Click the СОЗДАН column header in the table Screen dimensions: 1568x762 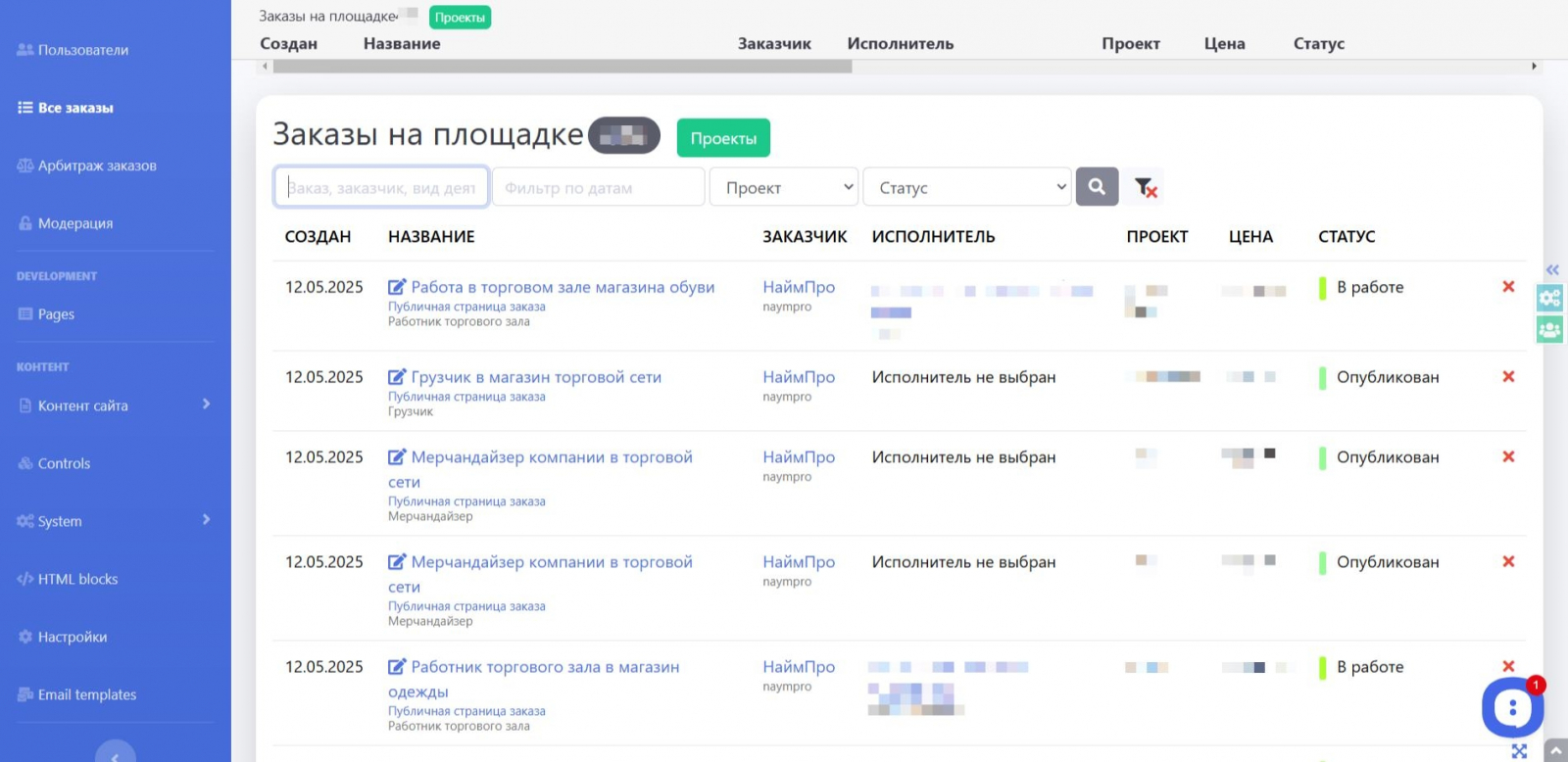[x=318, y=237]
